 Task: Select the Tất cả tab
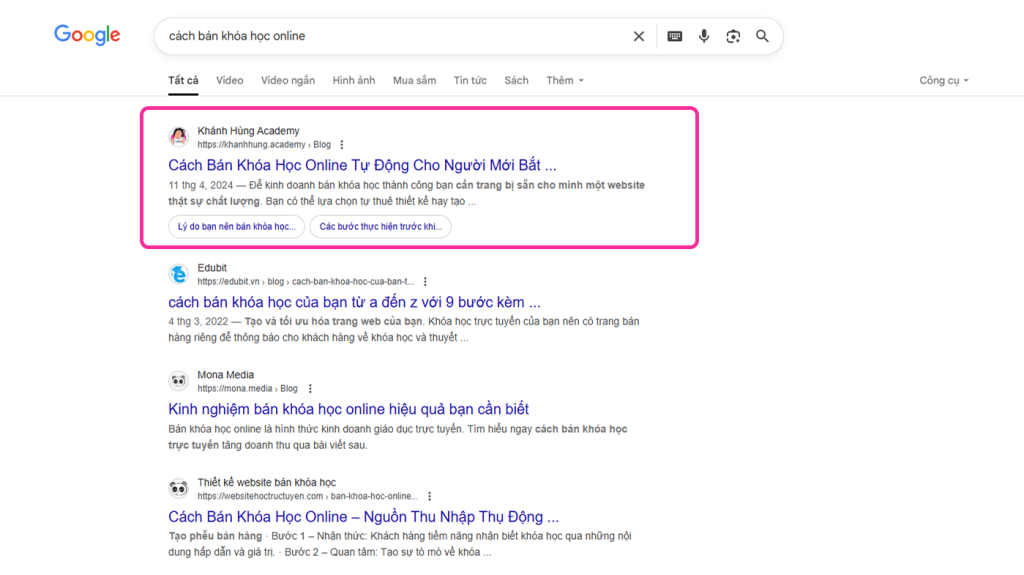(x=183, y=80)
